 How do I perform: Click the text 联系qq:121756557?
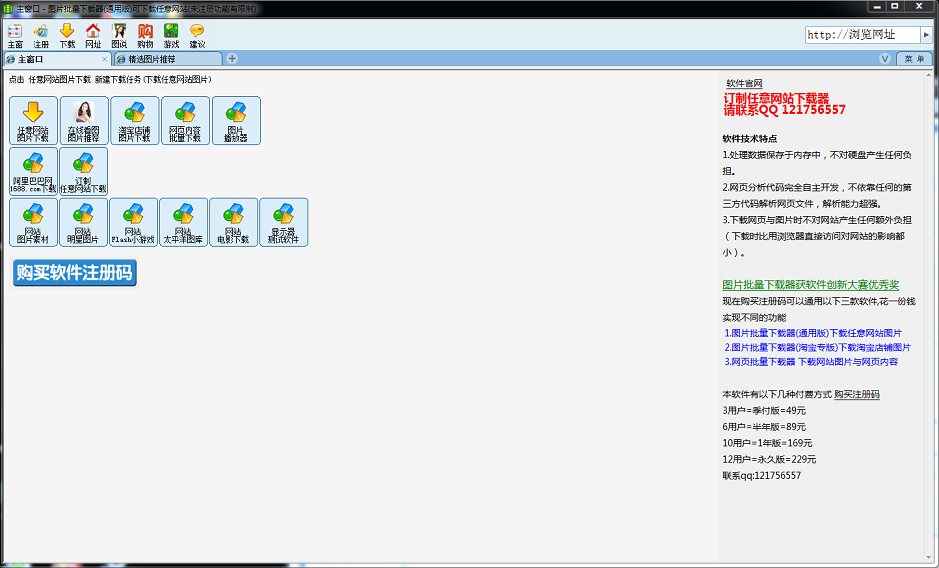tap(762, 475)
